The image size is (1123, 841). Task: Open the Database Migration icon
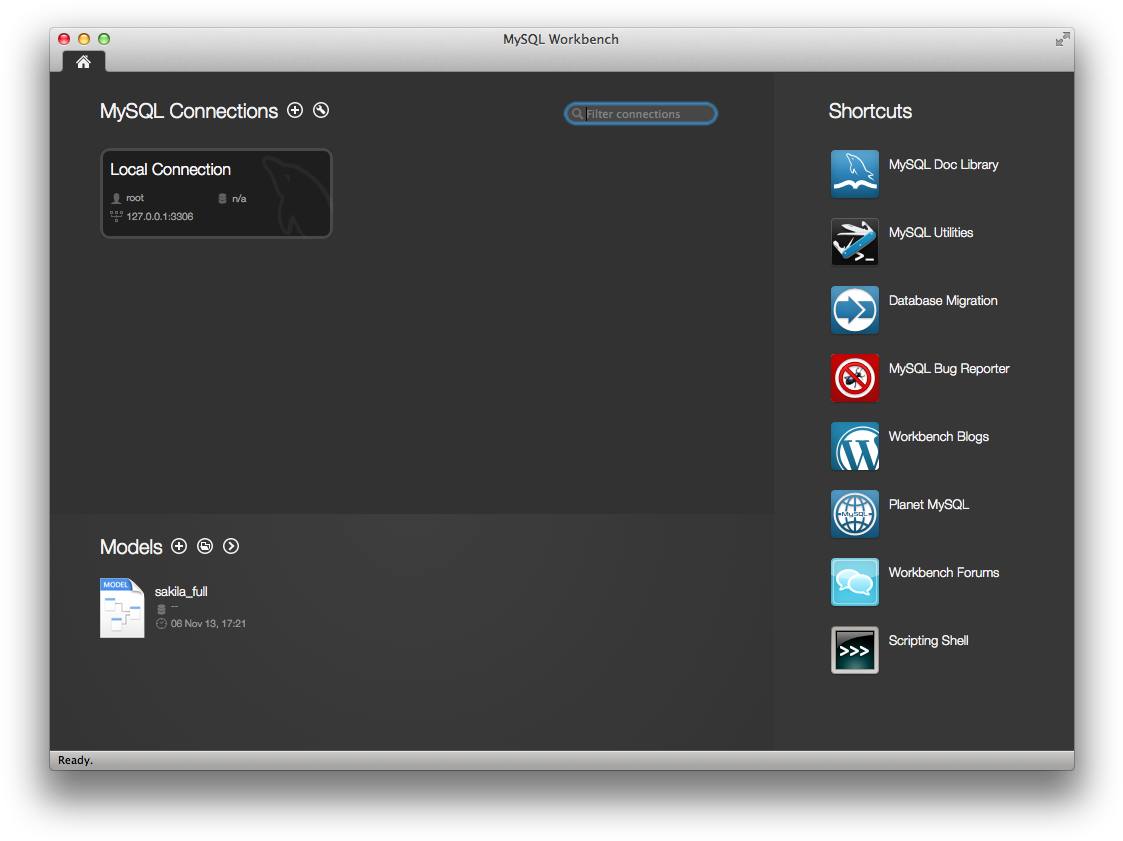click(x=854, y=309)
